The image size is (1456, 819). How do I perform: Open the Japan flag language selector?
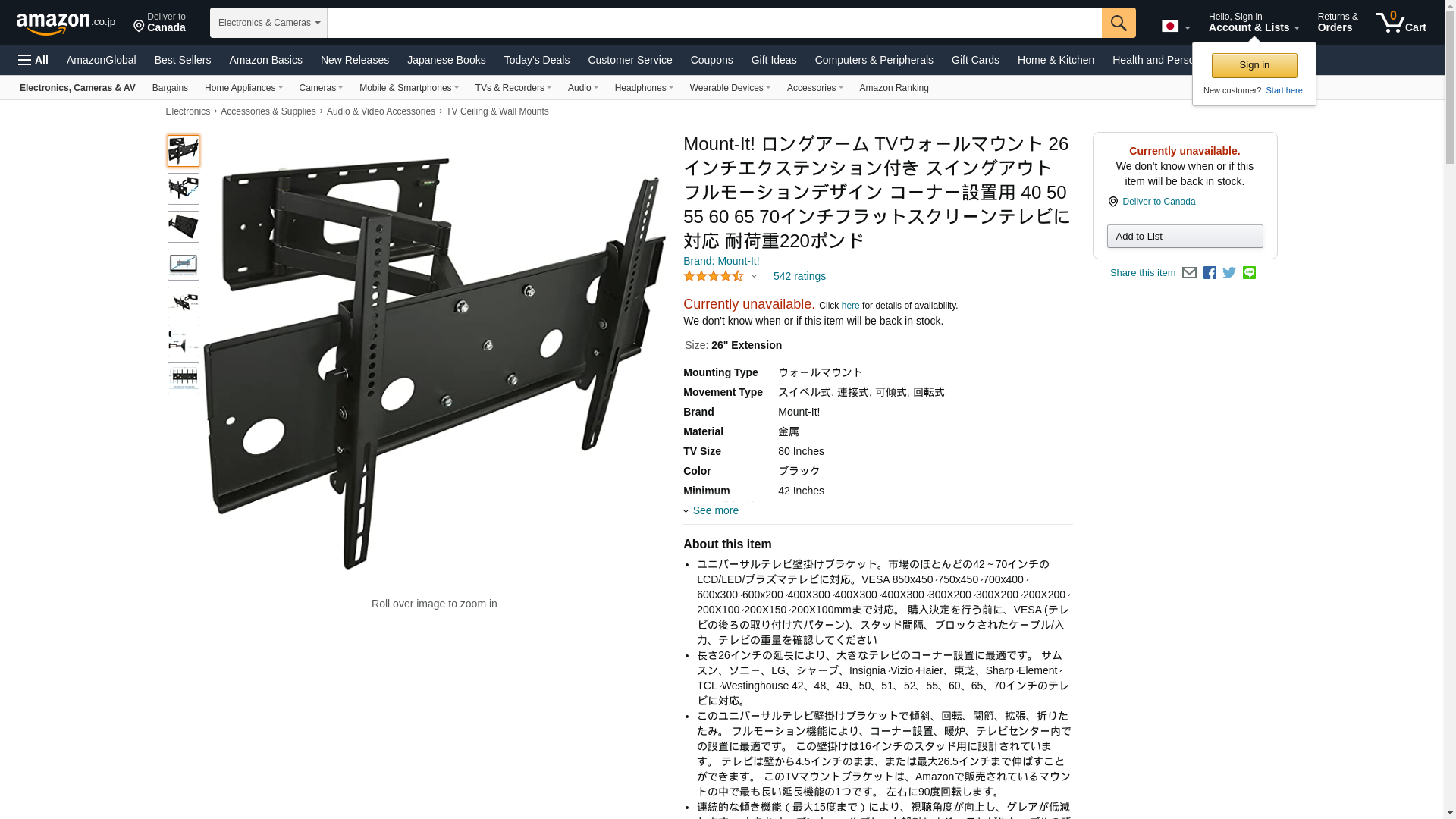(1175, 26)
